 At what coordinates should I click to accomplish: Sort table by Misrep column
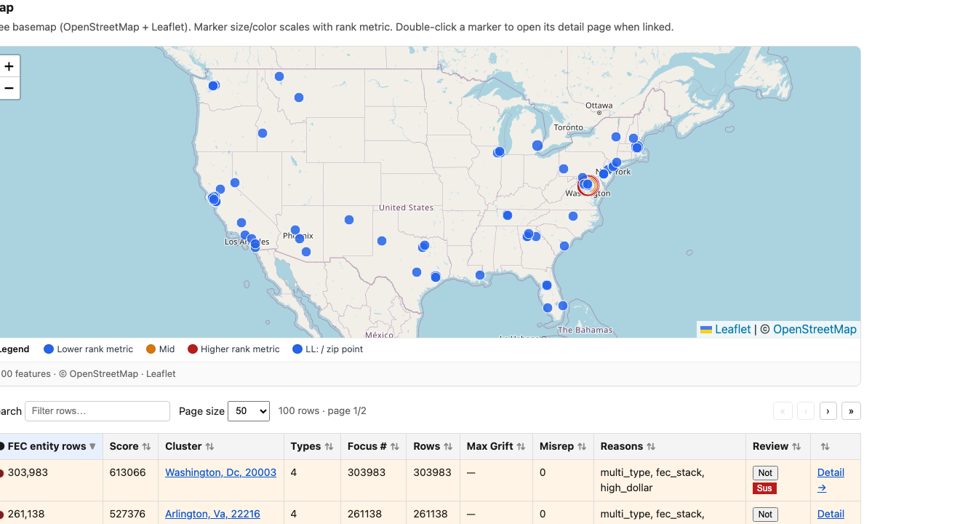tap(562, 446)
